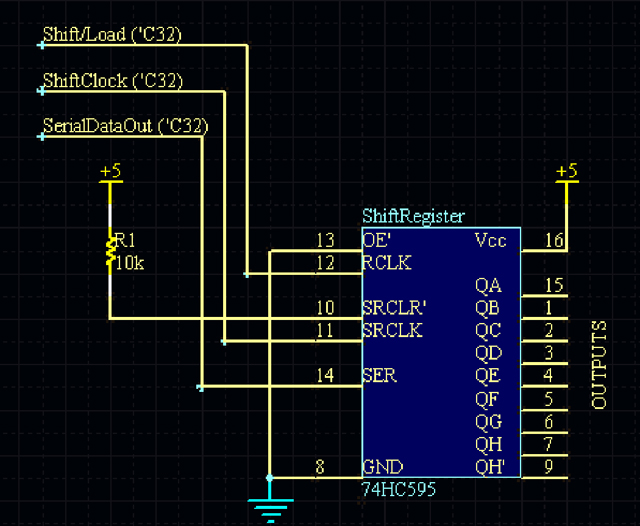Viewport: 640px width, 526px height.
Task: Click pin 15 of the QA output
Action: 554,286
